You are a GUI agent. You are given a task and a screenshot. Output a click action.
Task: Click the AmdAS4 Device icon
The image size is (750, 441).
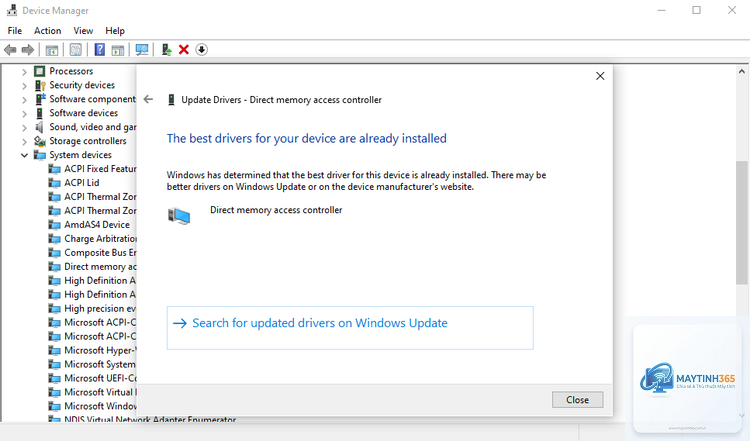pos(55,225)
